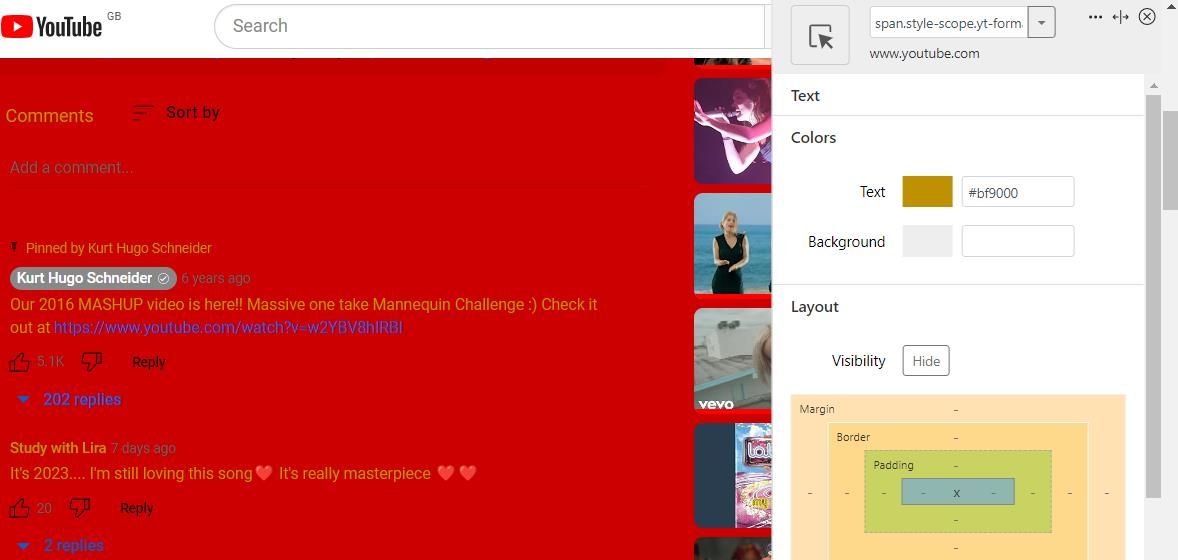Expand the 2 replies thread

61,545
